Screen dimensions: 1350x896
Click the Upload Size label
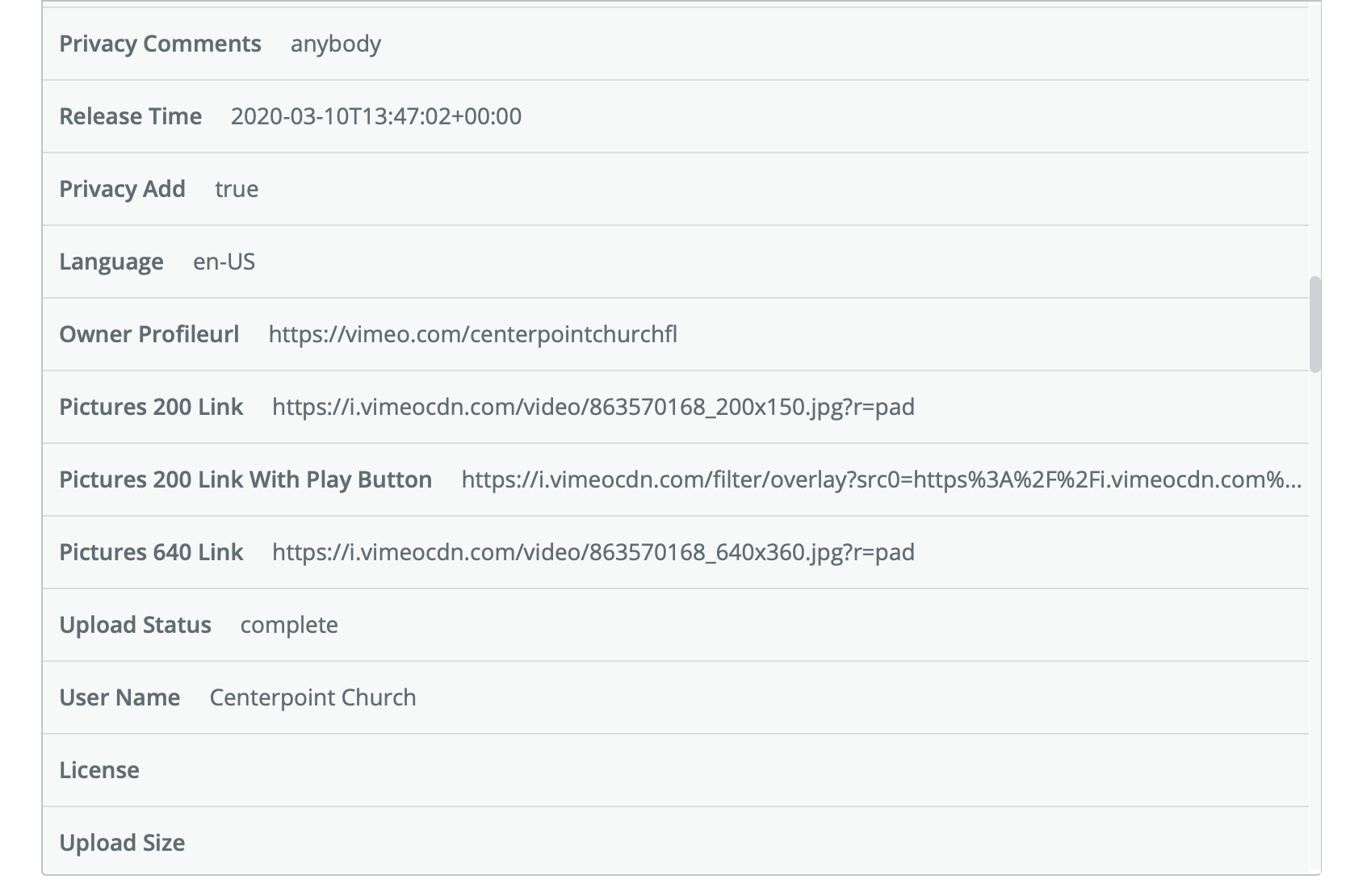(123, 843)
